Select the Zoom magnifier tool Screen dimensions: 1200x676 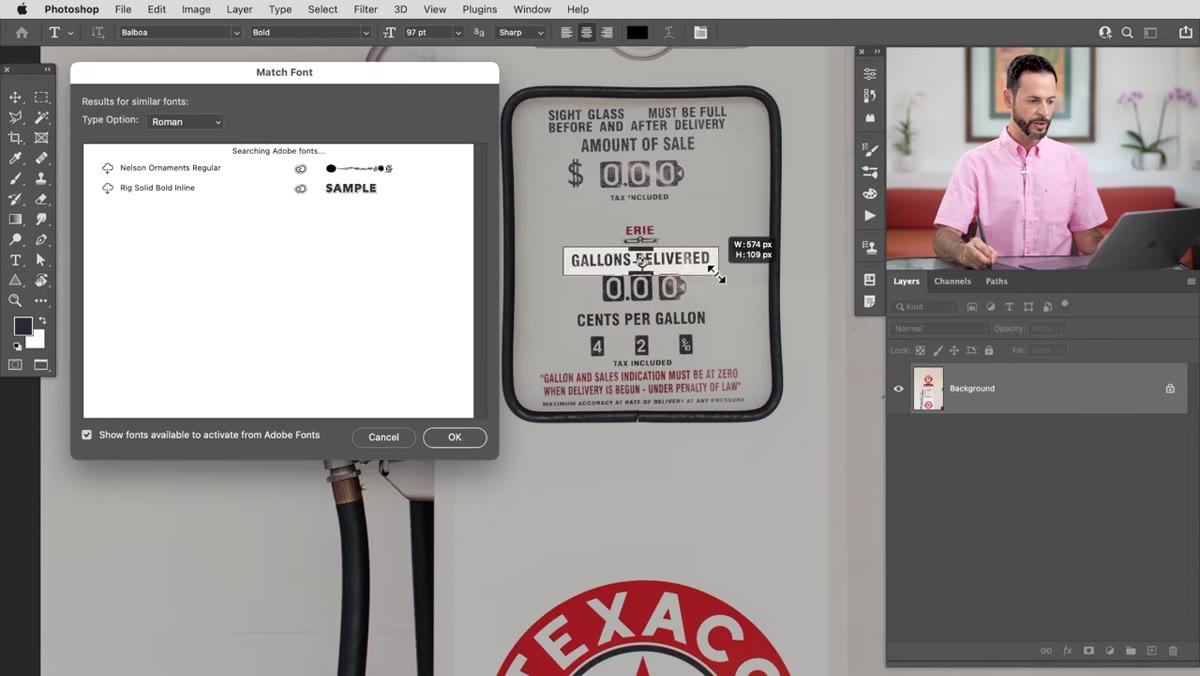(16, 300)
